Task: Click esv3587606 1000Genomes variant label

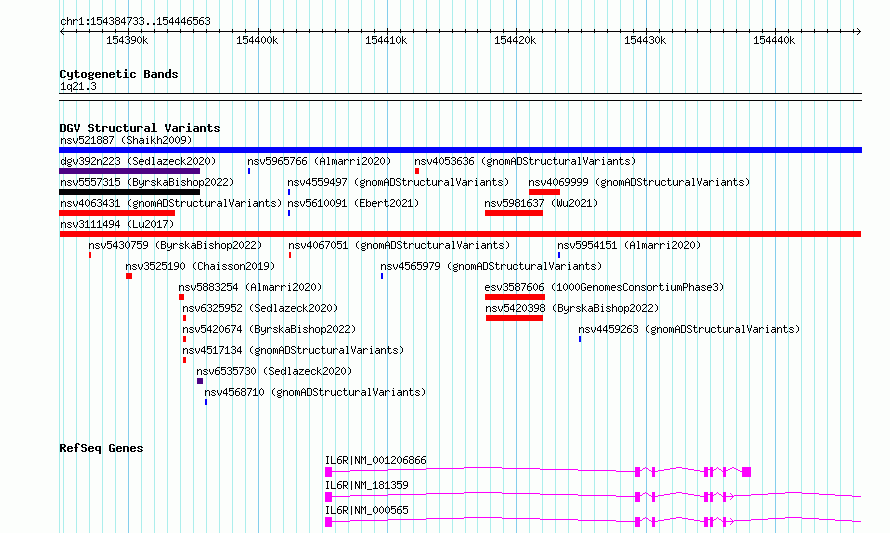Action: point(604,287)
